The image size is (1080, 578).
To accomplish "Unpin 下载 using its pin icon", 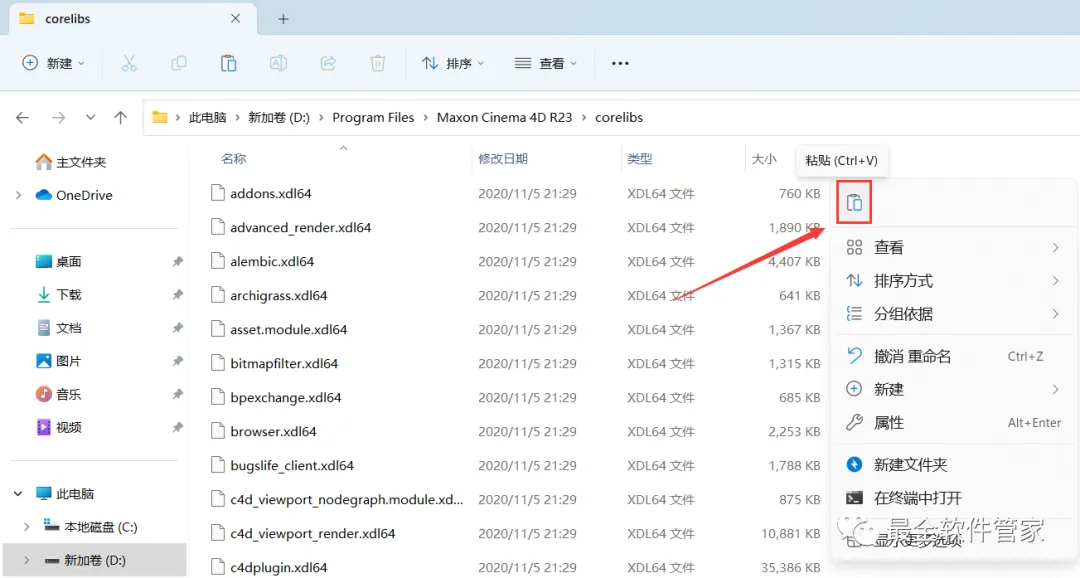I will tap(178, 295).
